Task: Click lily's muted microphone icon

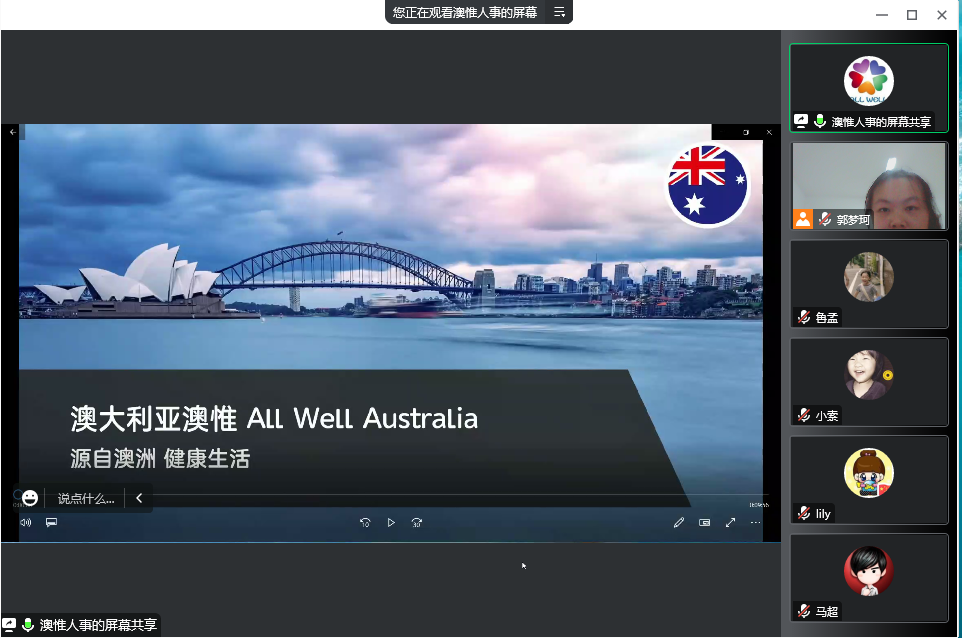Action: pyautogui.click(x=803, y=513)
